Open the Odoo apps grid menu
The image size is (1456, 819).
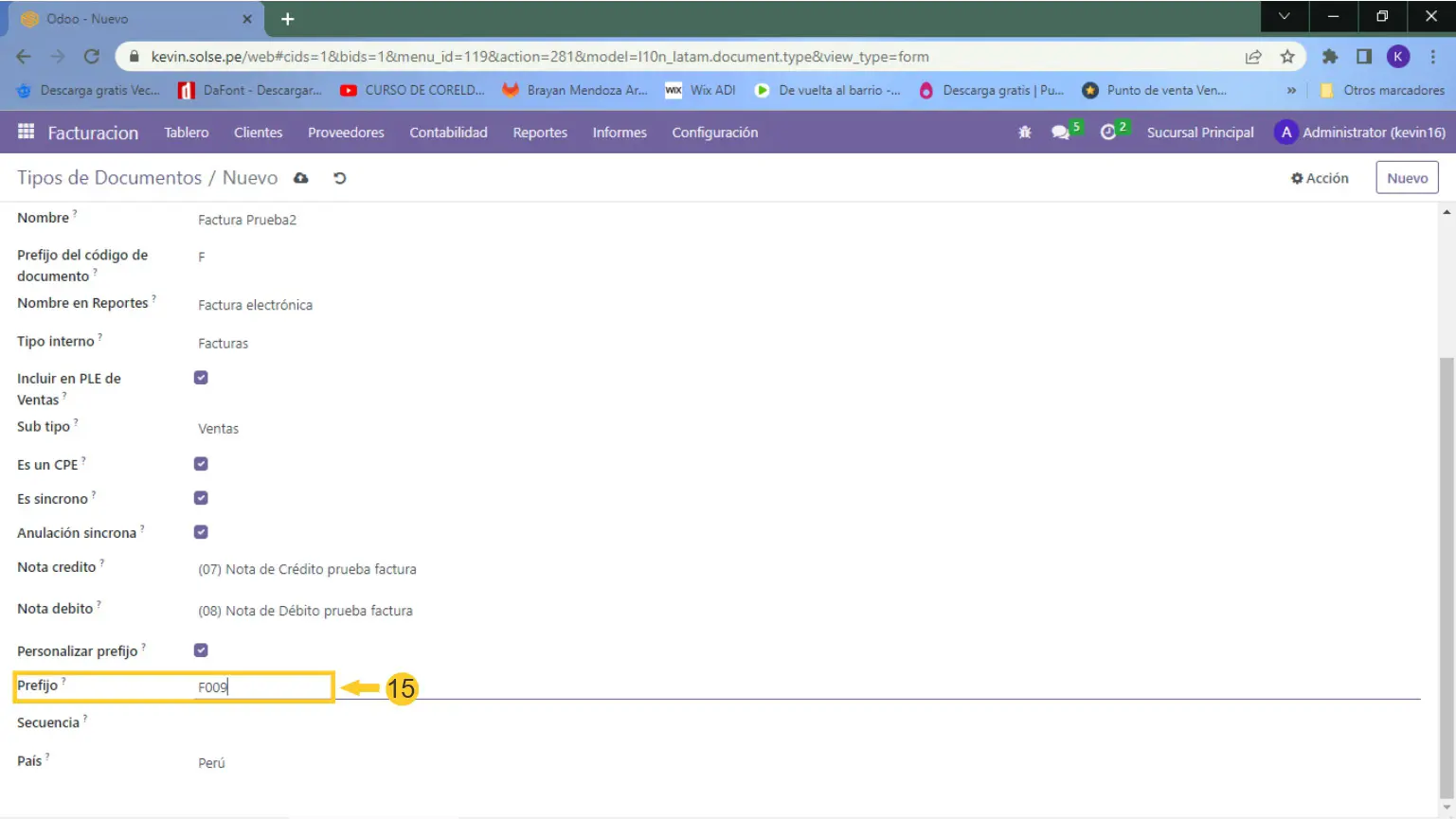26,132
